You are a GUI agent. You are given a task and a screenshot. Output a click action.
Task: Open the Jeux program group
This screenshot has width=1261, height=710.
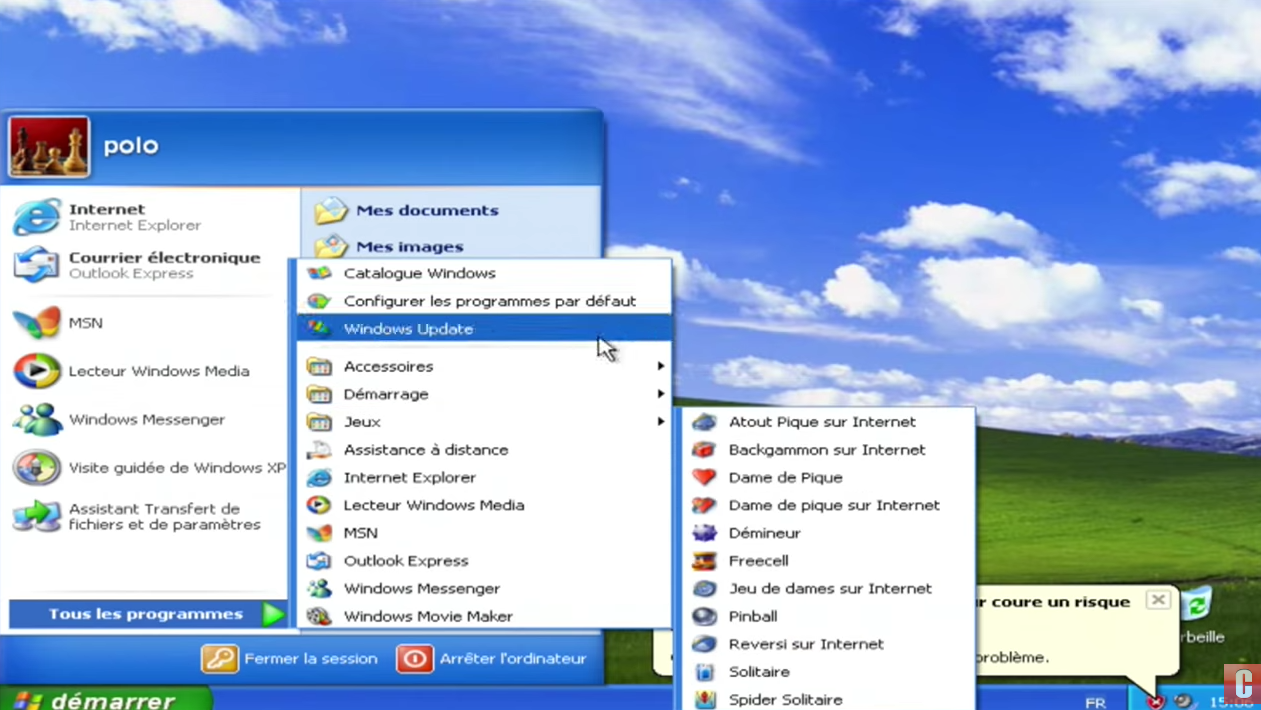point(484,422)
